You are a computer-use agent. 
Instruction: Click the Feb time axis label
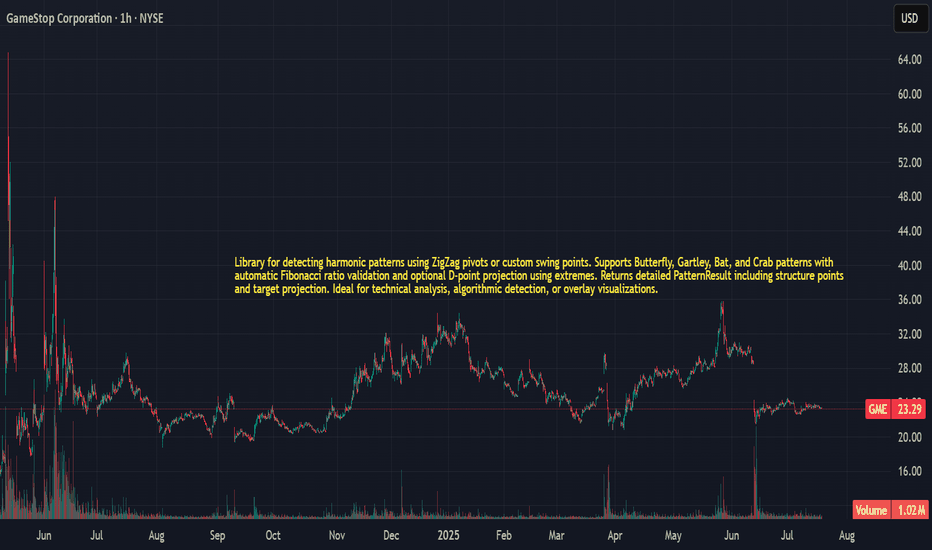coord(503,535)
